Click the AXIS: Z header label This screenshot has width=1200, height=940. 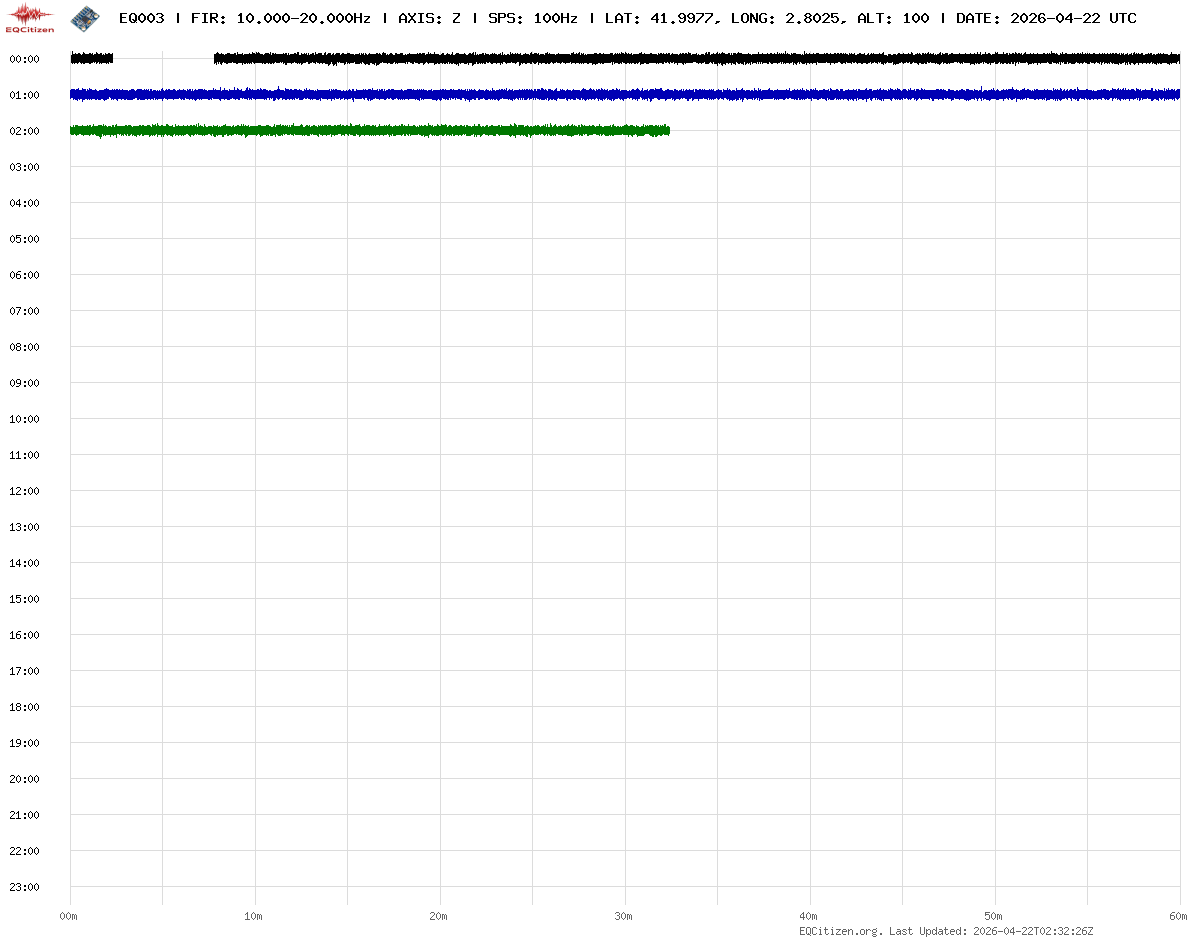pos(429,18)
